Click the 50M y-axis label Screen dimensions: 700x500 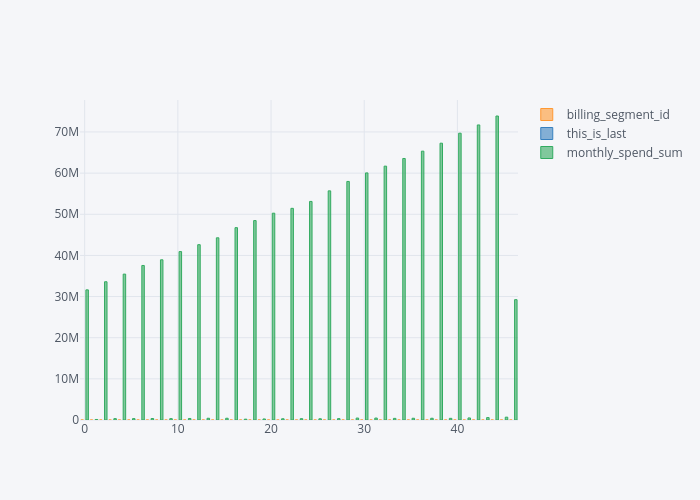click(67, 214)
